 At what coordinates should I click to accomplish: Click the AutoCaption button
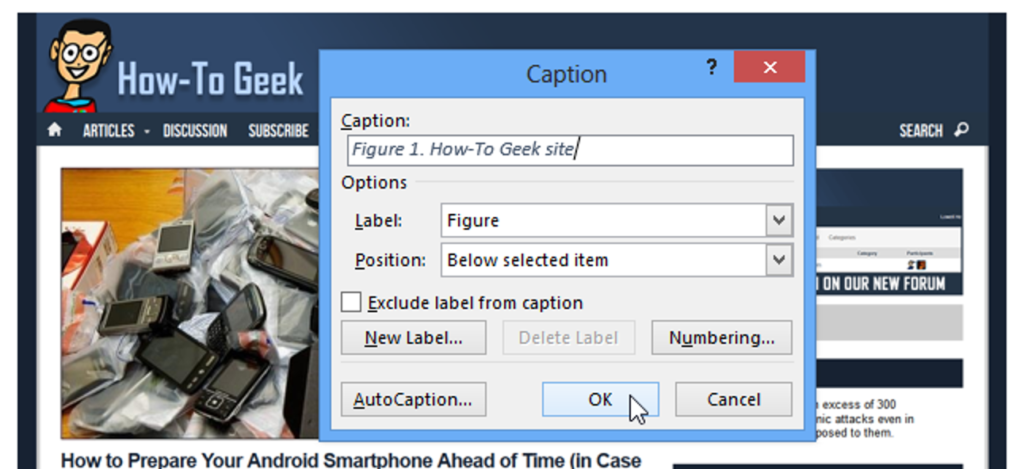pos(413,399)
